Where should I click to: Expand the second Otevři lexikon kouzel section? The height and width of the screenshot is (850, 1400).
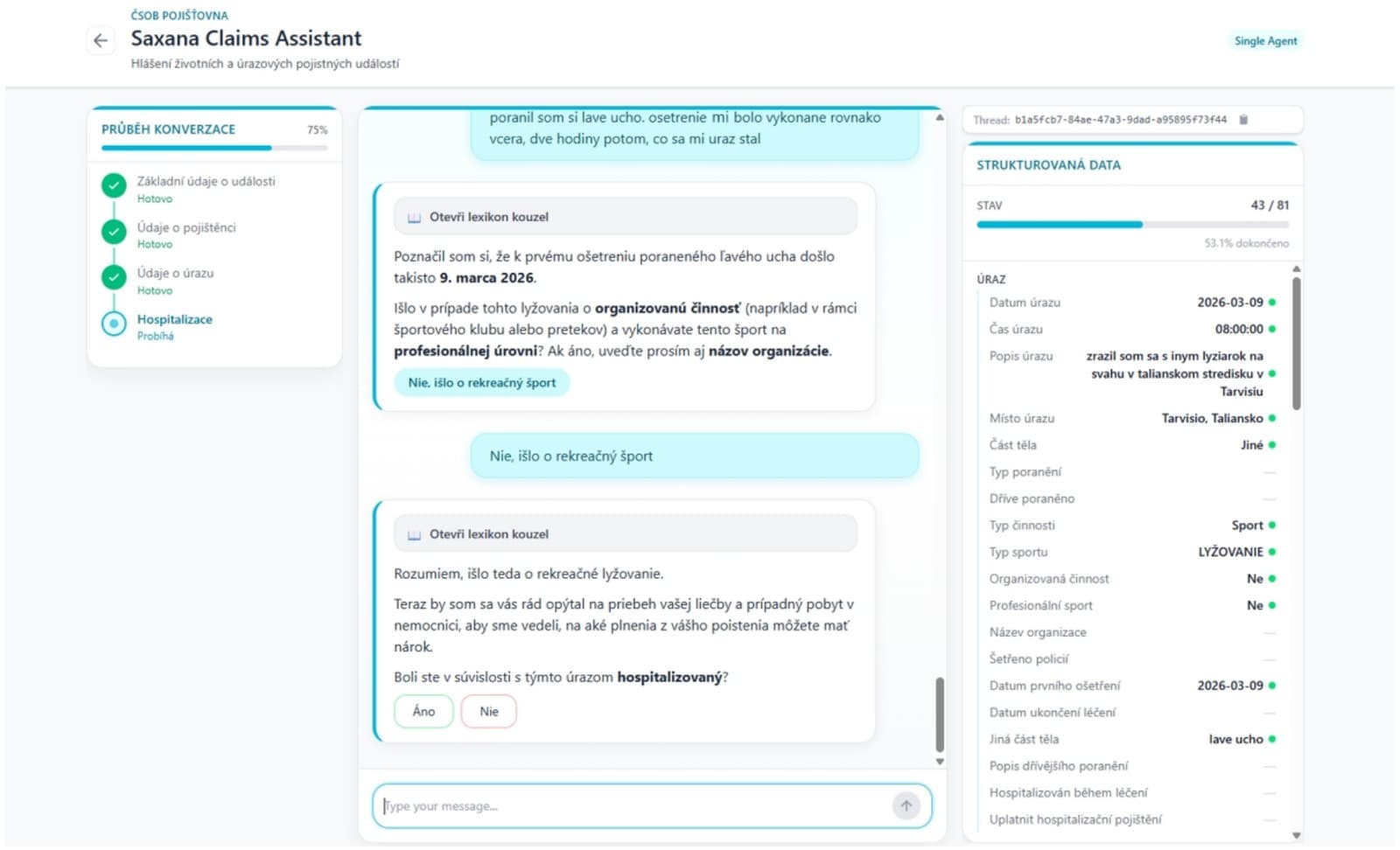point(625,533)
